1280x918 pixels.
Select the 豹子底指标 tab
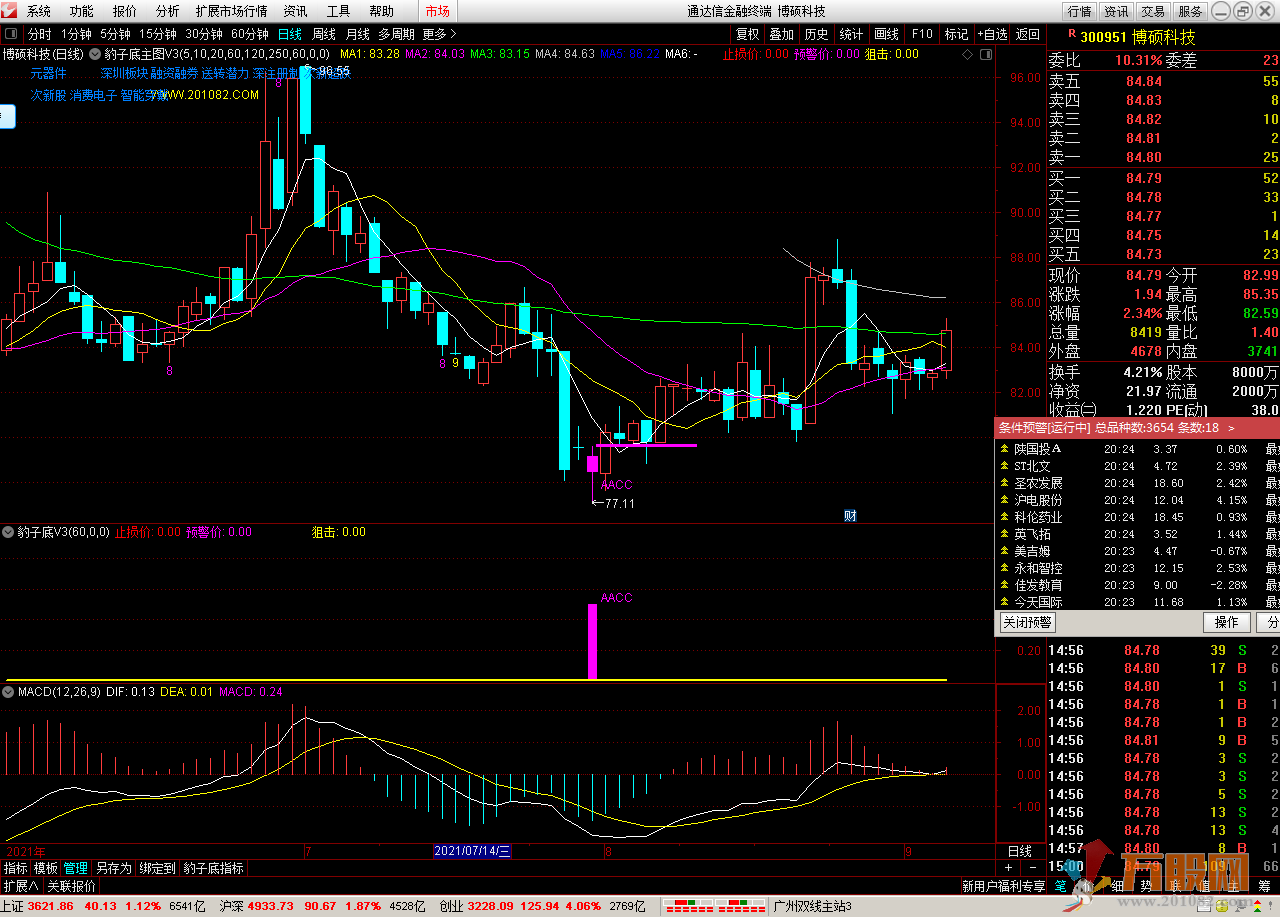213,868
